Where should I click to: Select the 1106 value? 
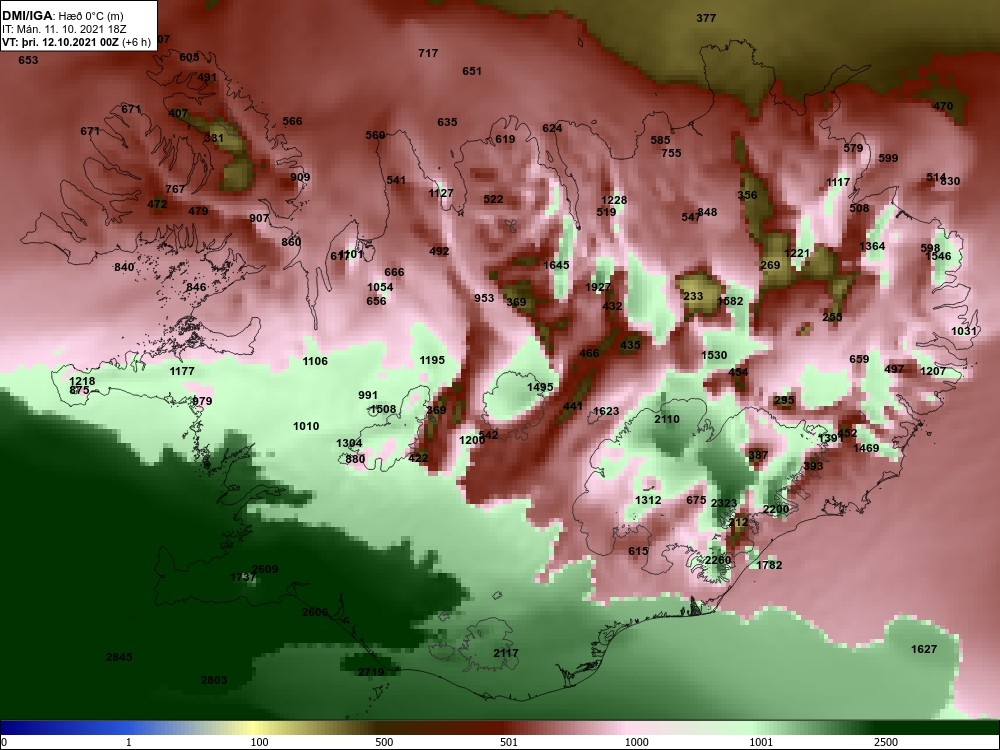tap(315, 361)
